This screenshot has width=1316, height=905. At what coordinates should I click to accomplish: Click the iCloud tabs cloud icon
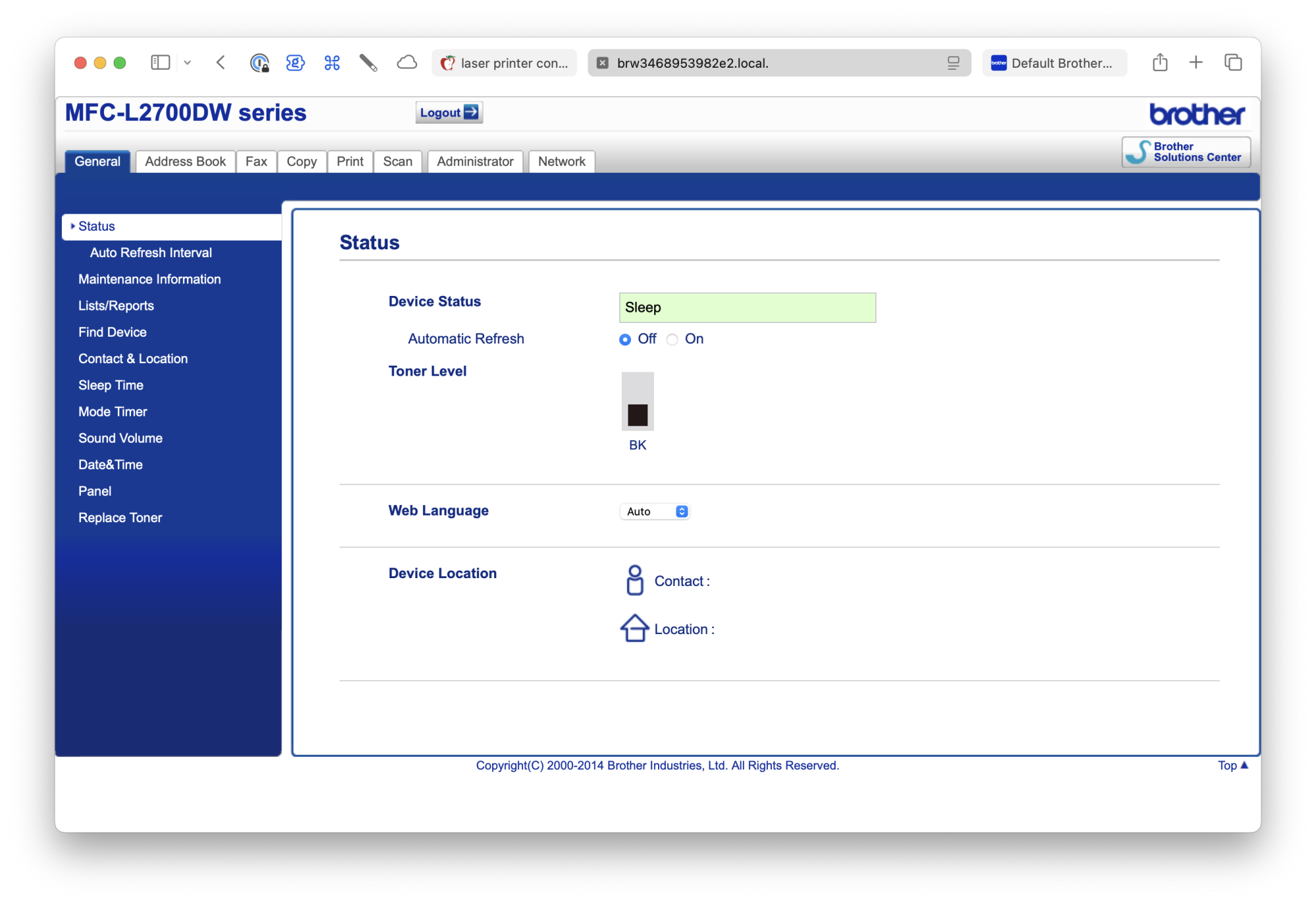click(407, 62)
